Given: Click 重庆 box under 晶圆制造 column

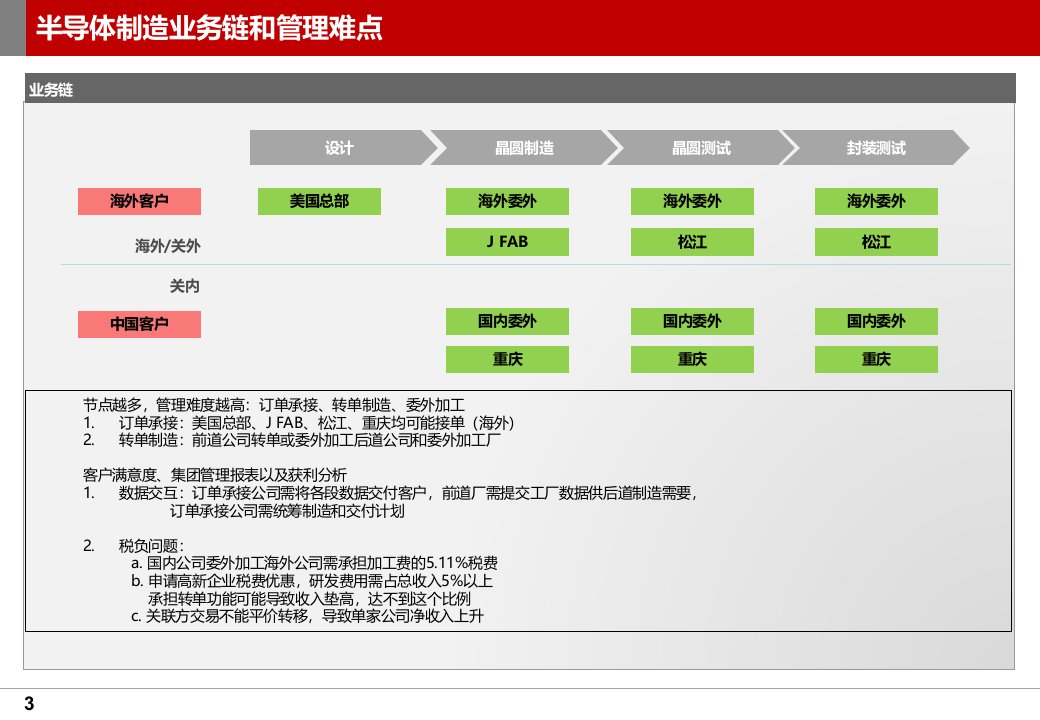Looking at the screenshot, I should pyautogui.click(x=507, y=359).
